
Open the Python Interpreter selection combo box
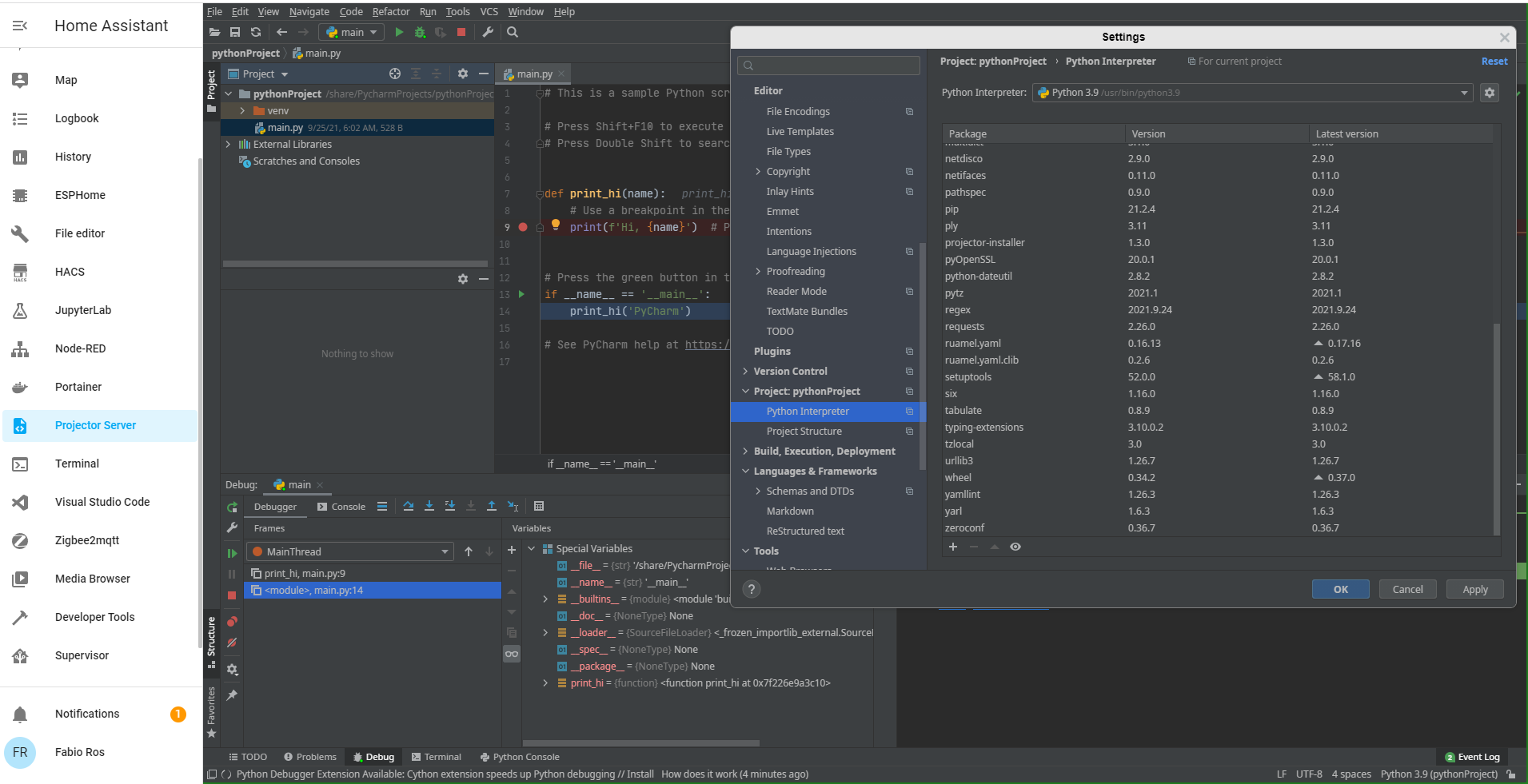point(1252,93)
